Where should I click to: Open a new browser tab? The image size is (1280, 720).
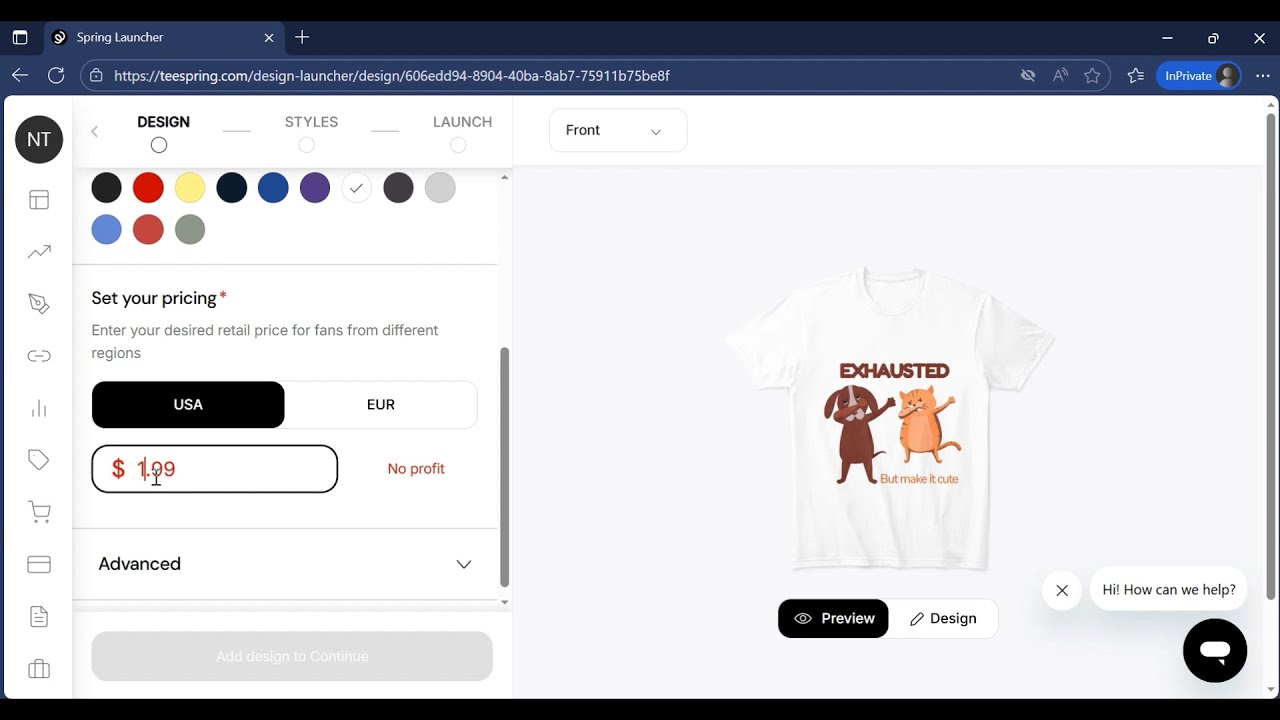pos(302,37)
